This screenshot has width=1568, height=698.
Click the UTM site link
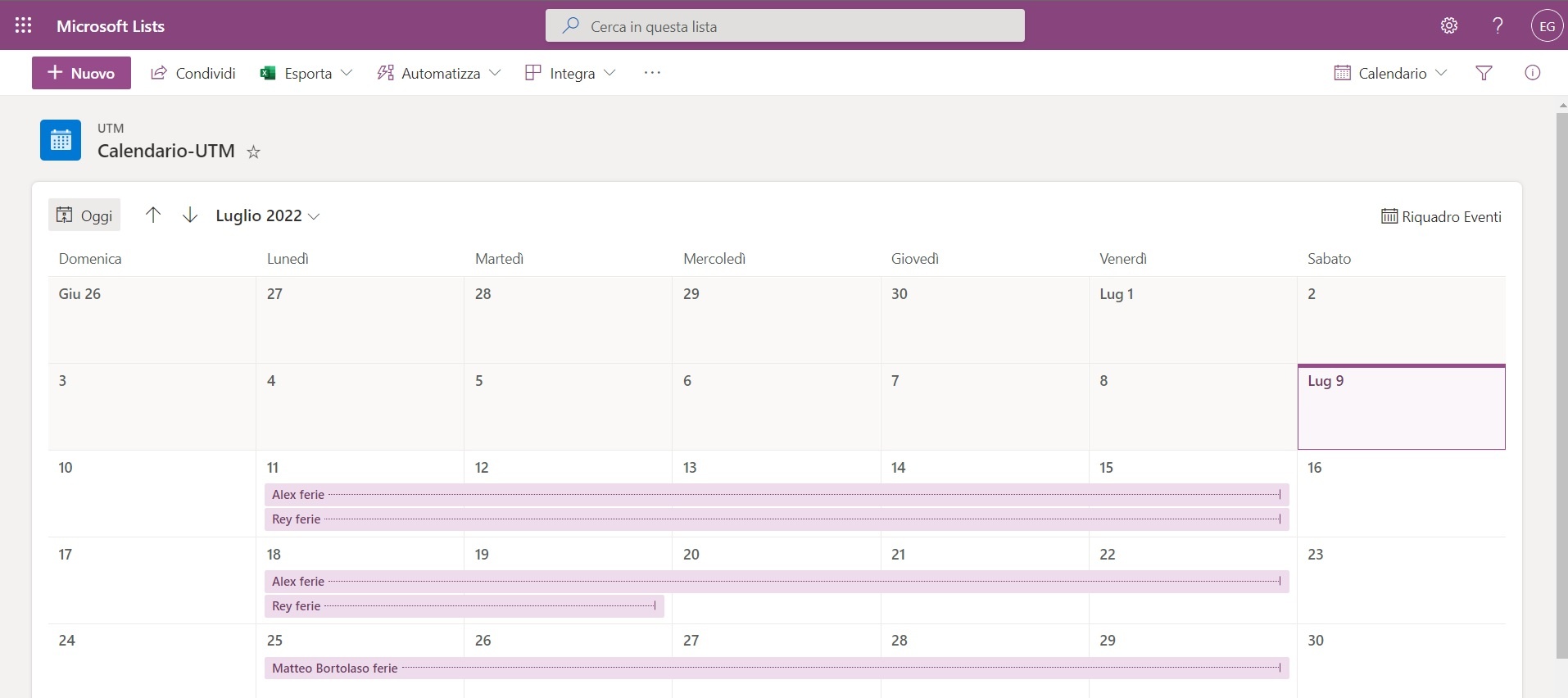click(111, 129)
